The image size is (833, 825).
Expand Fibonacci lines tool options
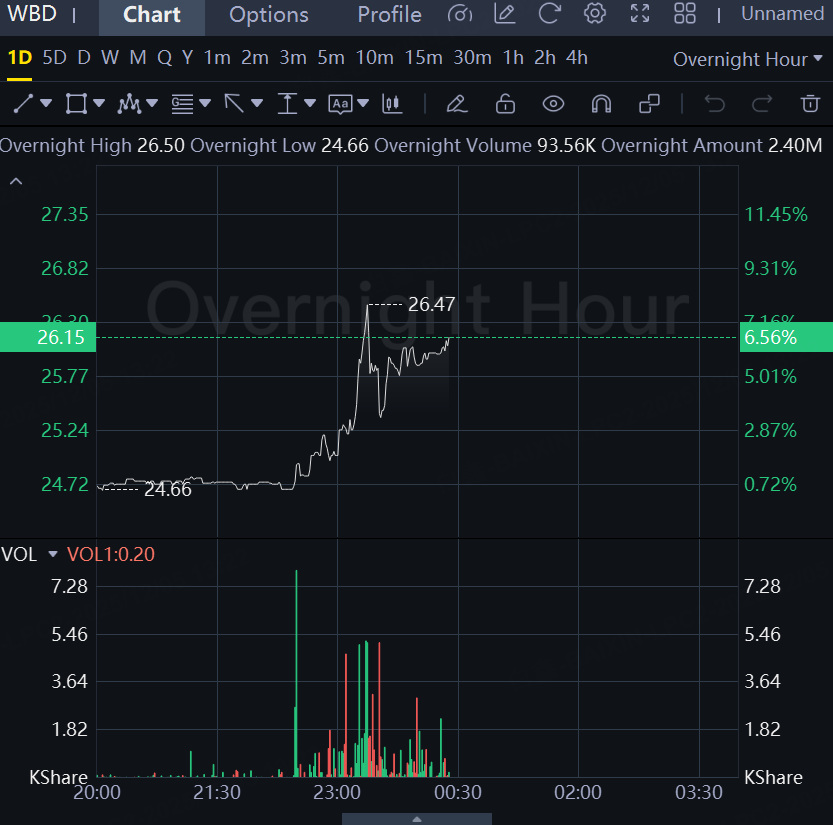click(x=205, y=103)
